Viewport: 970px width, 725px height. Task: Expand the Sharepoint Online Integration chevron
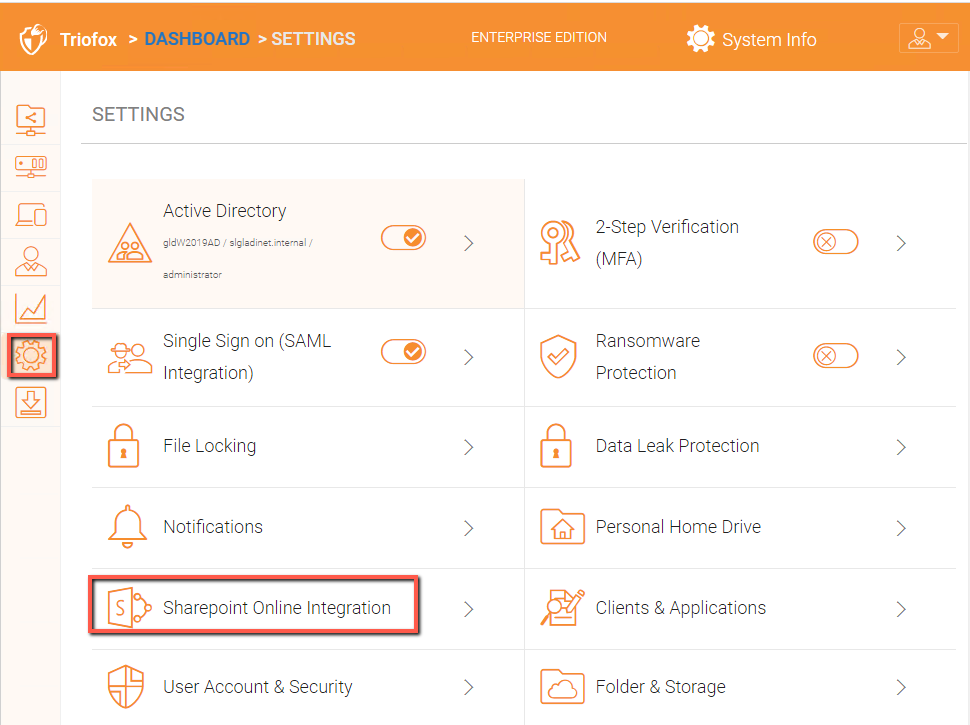point(469,609)
